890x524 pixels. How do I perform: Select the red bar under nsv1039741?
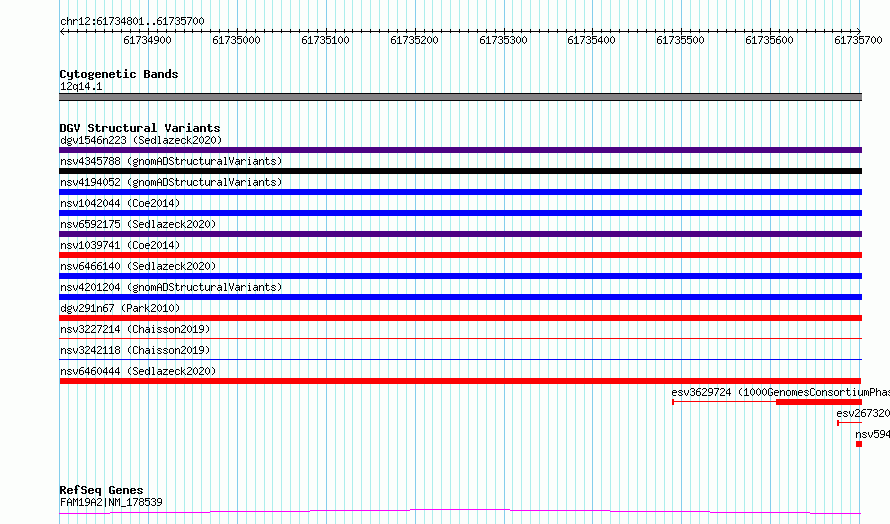click(x=460, y=255)
